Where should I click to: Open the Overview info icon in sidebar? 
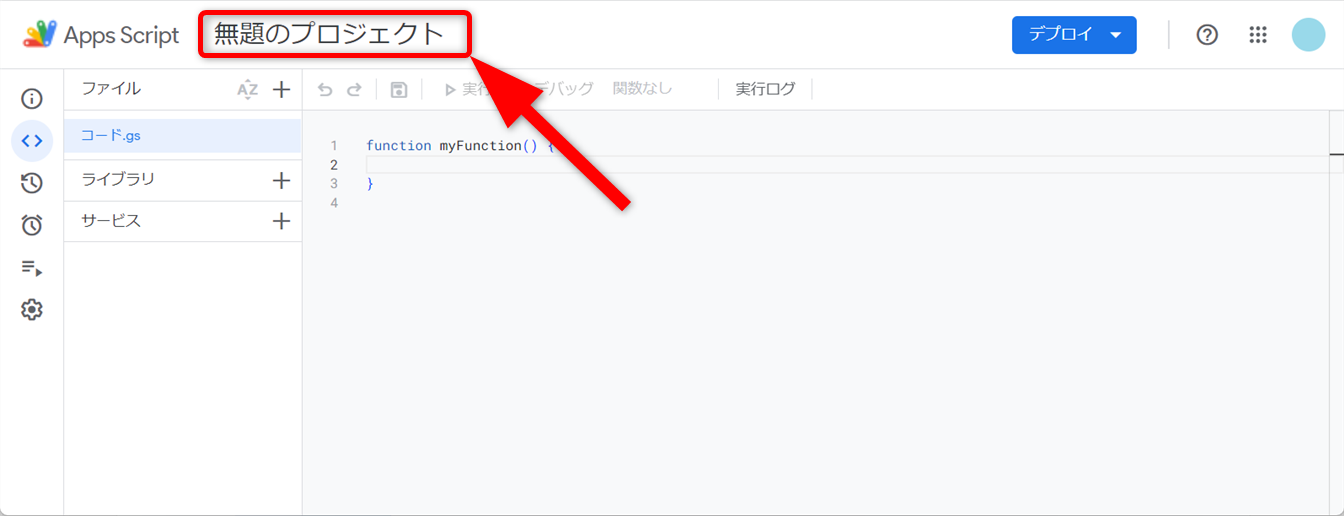32,98
